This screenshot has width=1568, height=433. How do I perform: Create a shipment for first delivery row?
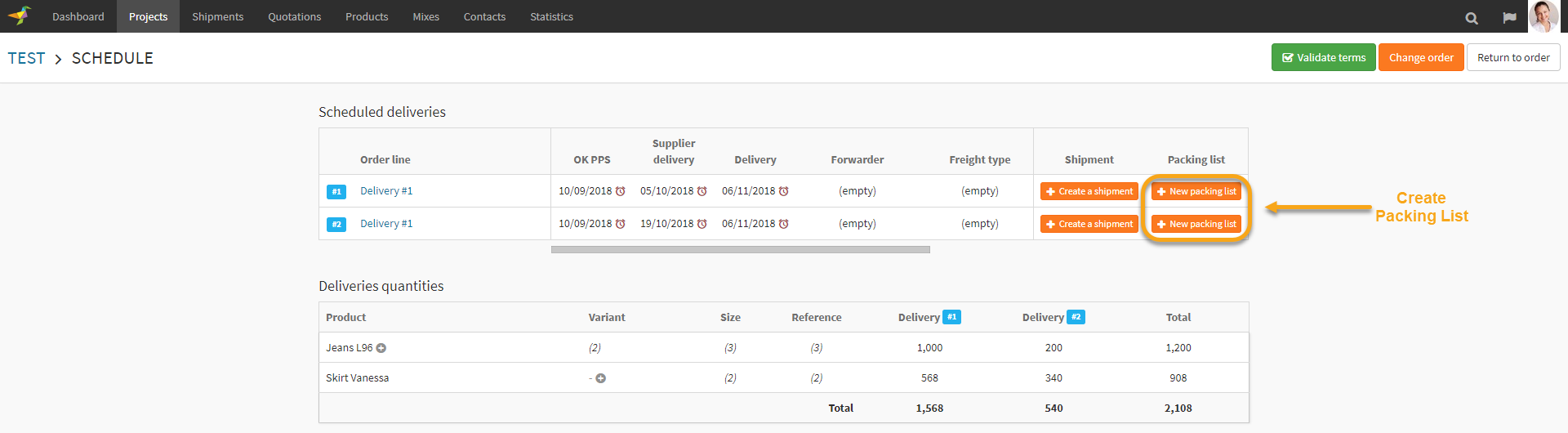point(1089,191)
